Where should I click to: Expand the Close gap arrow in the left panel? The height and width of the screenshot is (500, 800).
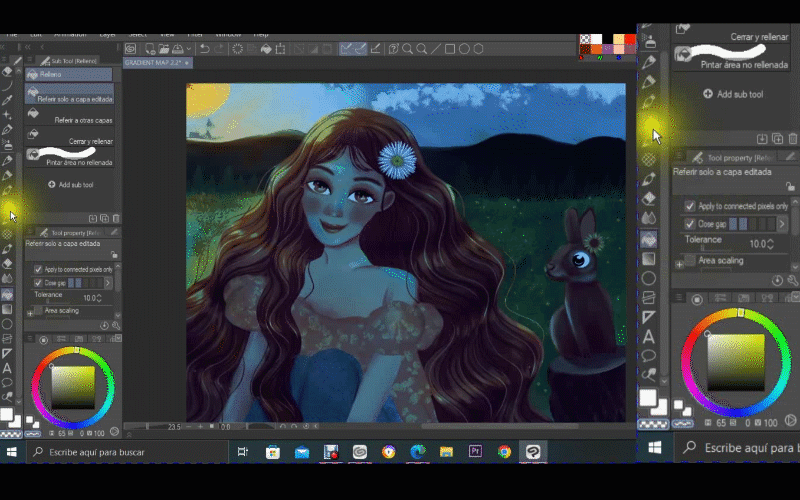click(108, 283)
